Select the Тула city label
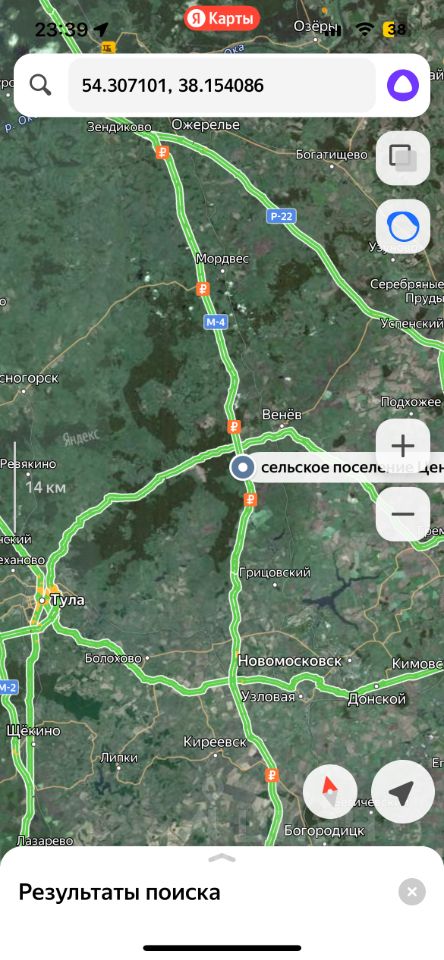 point(67,600)
